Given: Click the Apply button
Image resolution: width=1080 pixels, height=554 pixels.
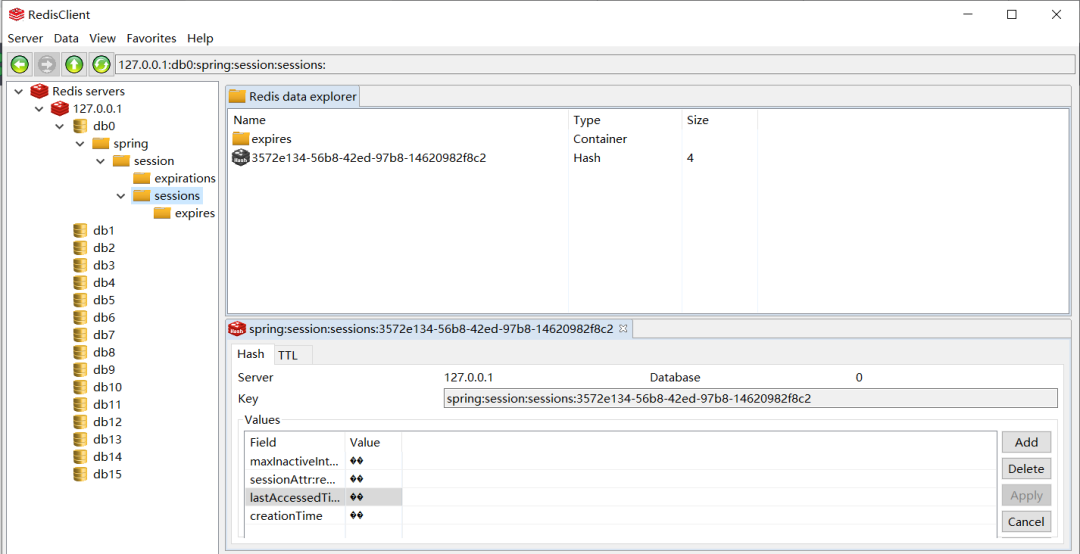Looking at the screenshot, I should pyautogui.click(x=1026, y=495).
